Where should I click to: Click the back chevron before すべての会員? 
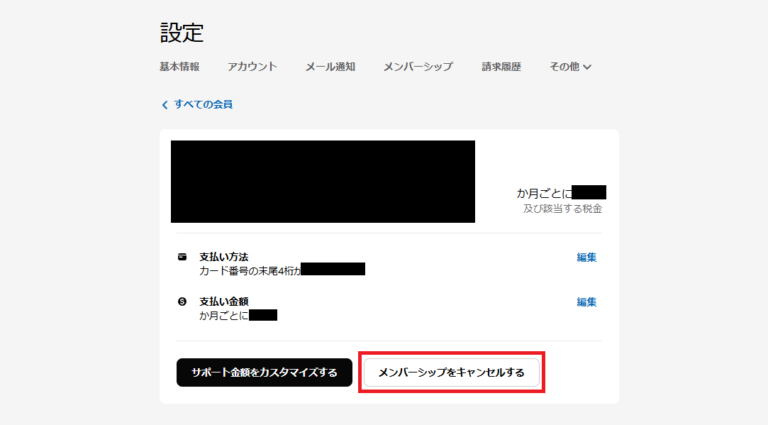165,104
